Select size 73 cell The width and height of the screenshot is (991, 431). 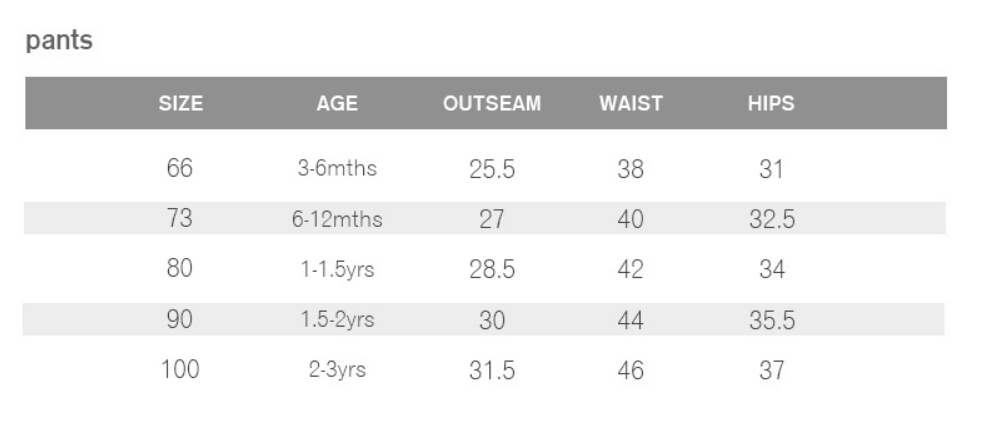(x=180, y=219)
